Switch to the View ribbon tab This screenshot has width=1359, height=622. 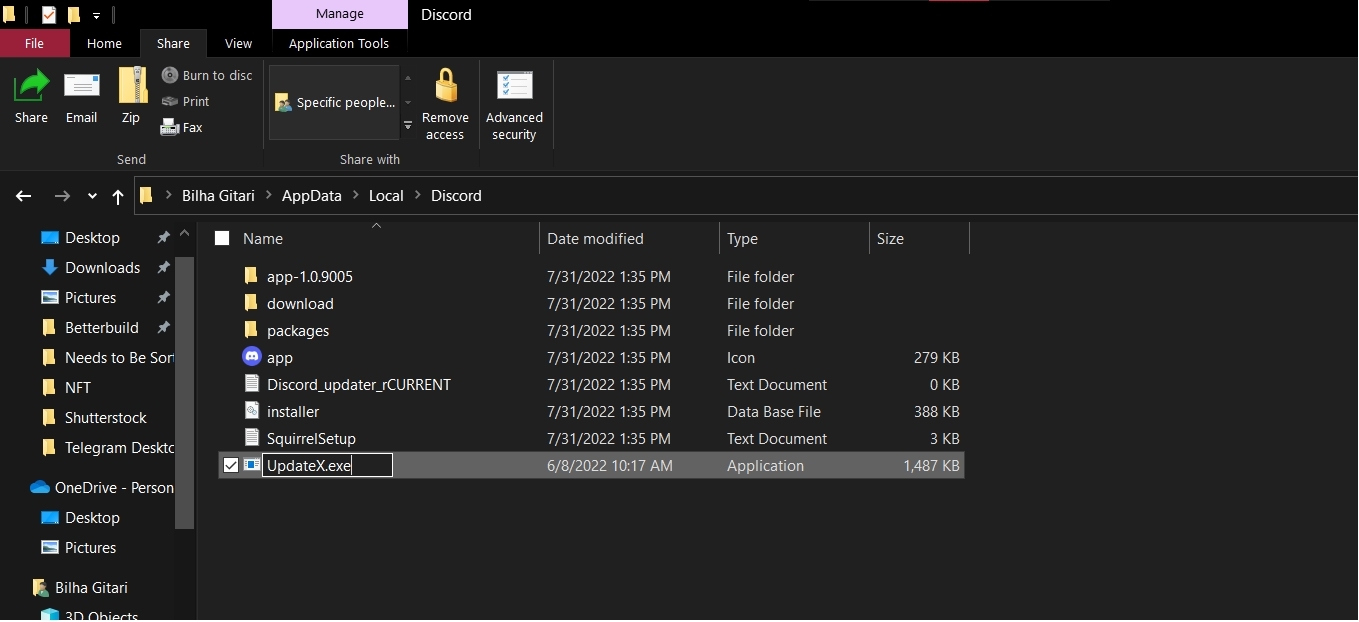coord(238,43)
